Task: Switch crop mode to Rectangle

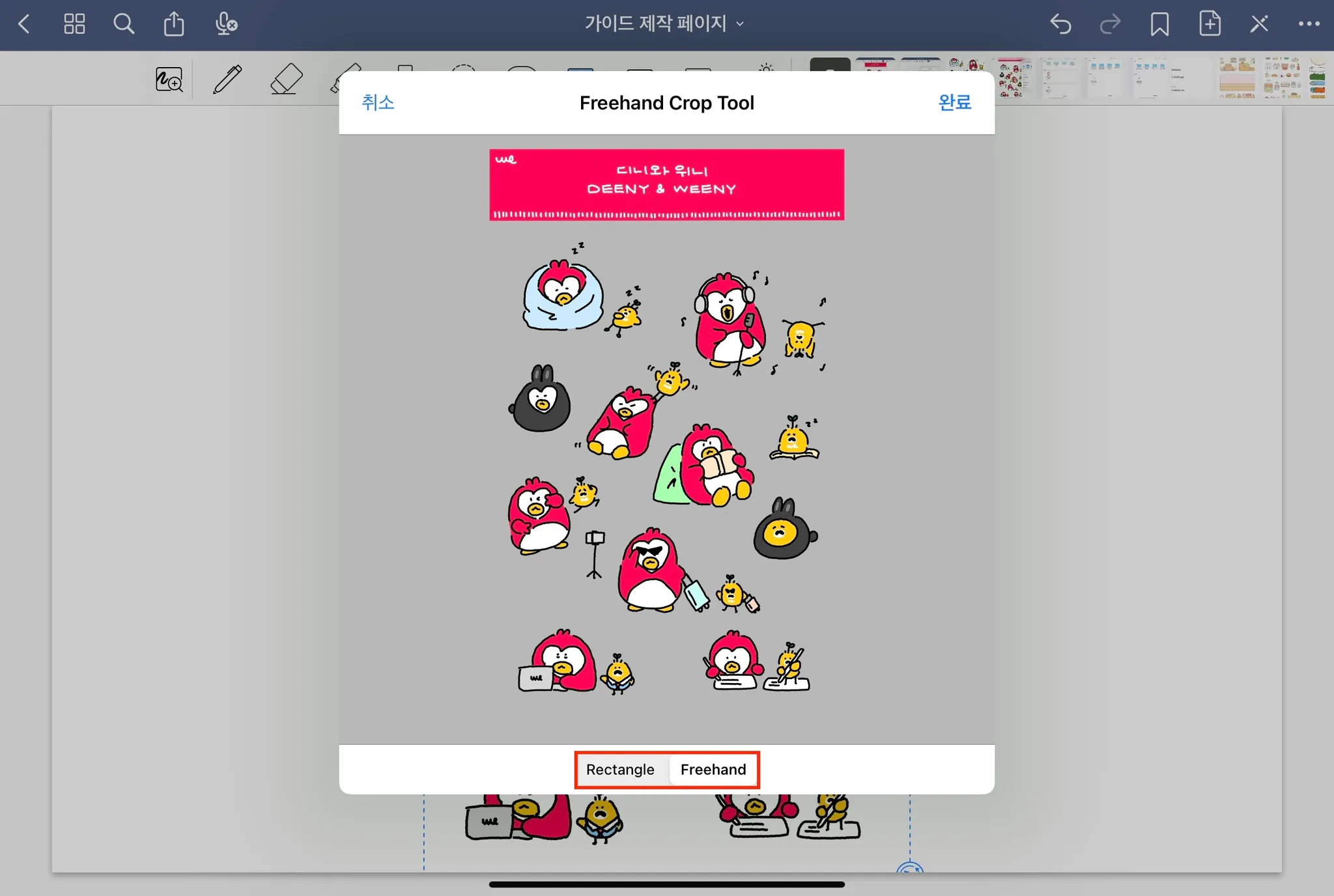Action: coord(620,770)
